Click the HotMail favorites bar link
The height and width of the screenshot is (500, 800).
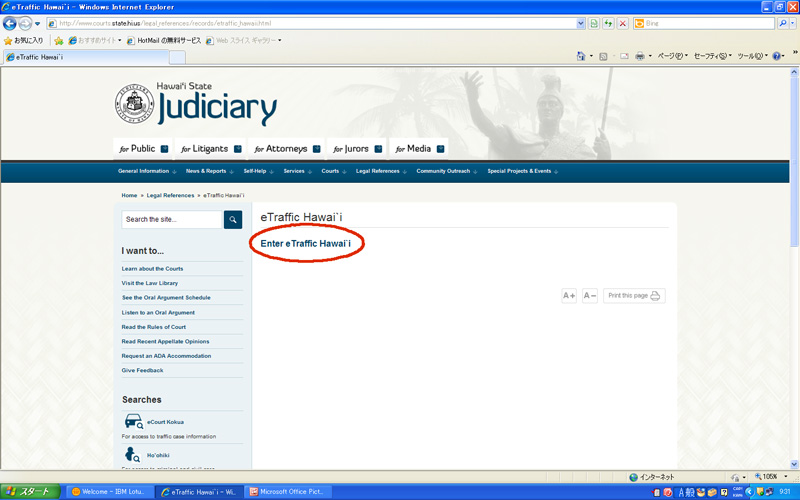tap(163, 40)
